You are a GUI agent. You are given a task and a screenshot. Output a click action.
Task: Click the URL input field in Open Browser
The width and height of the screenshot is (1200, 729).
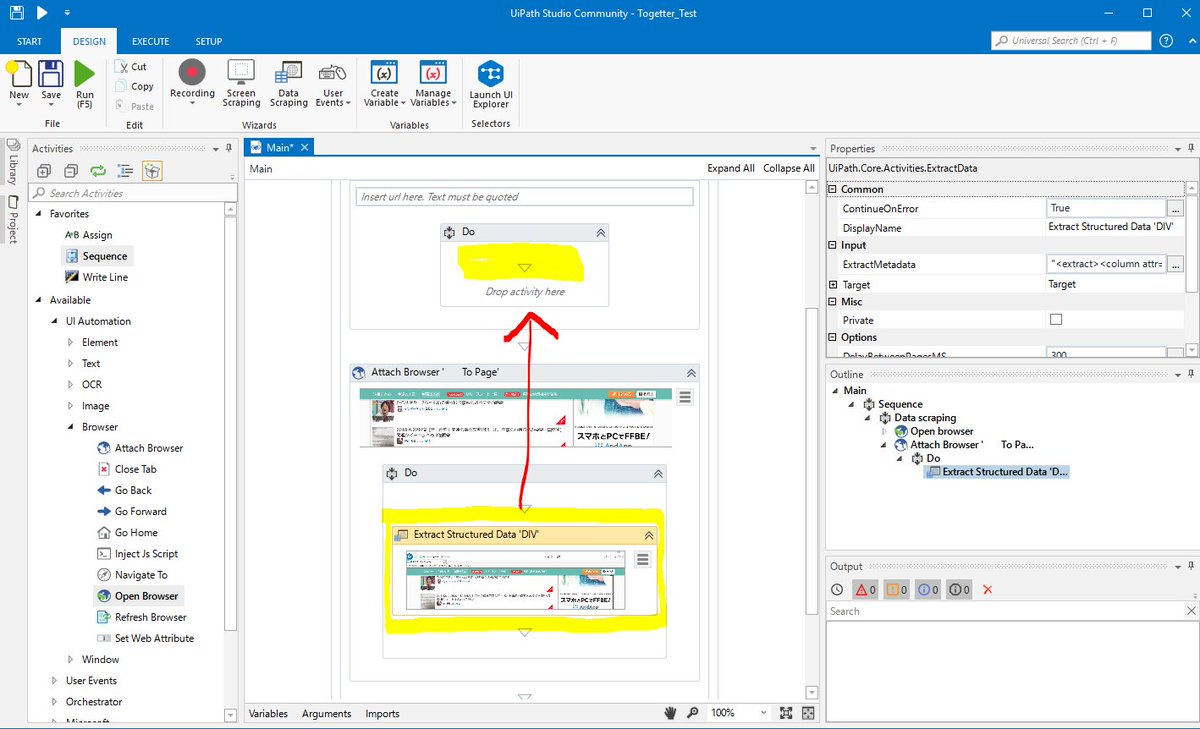point(525,197)
